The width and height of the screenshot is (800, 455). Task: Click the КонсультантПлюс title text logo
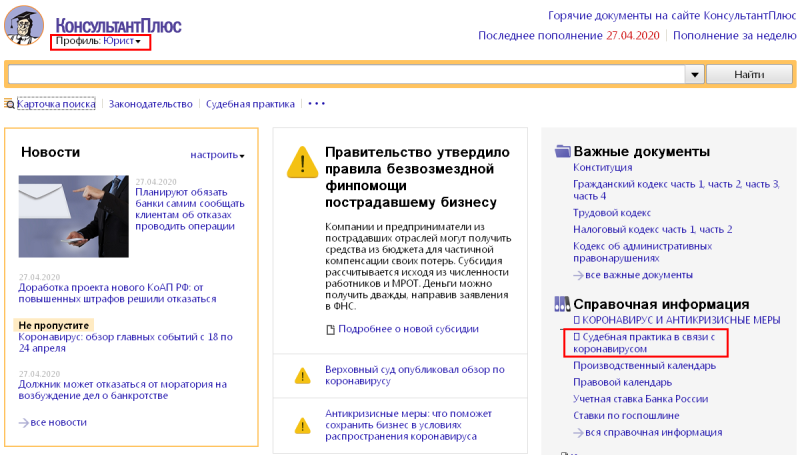coord(118,26)
